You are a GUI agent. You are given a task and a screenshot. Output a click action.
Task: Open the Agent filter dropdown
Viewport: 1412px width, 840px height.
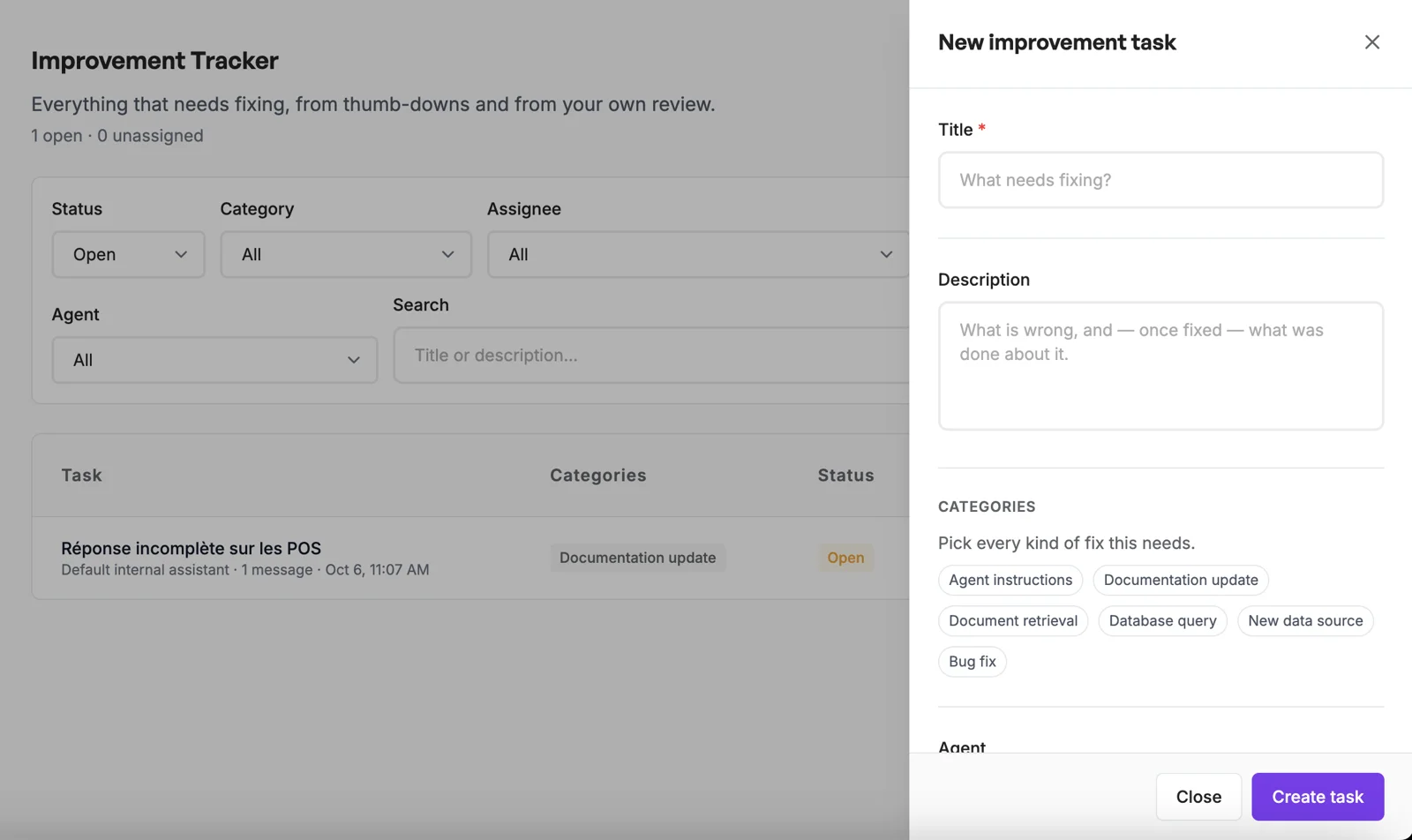click(x=214, y=360)
